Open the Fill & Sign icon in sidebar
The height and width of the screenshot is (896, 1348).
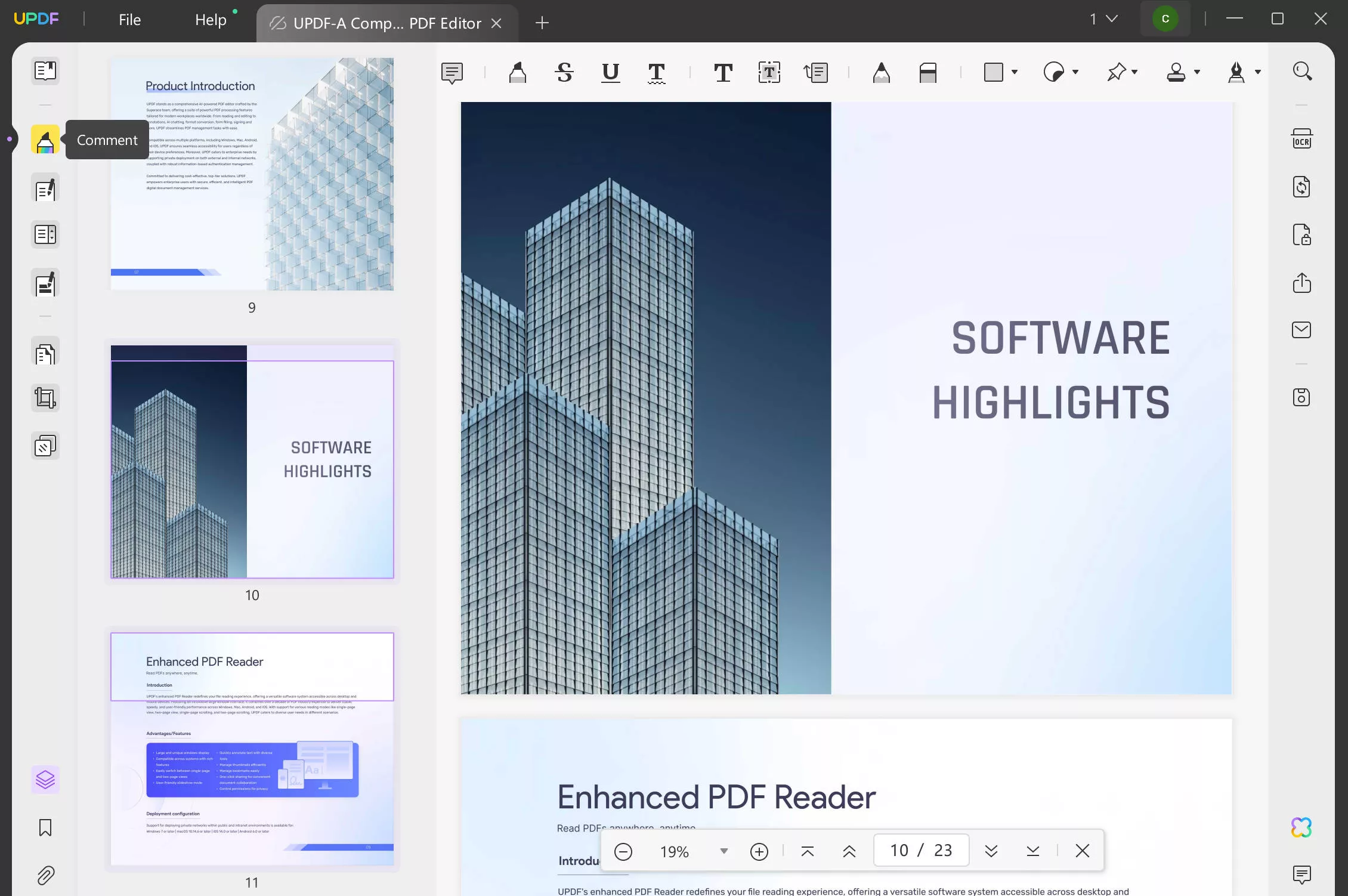pyautogui.click(x=45, y=283)
